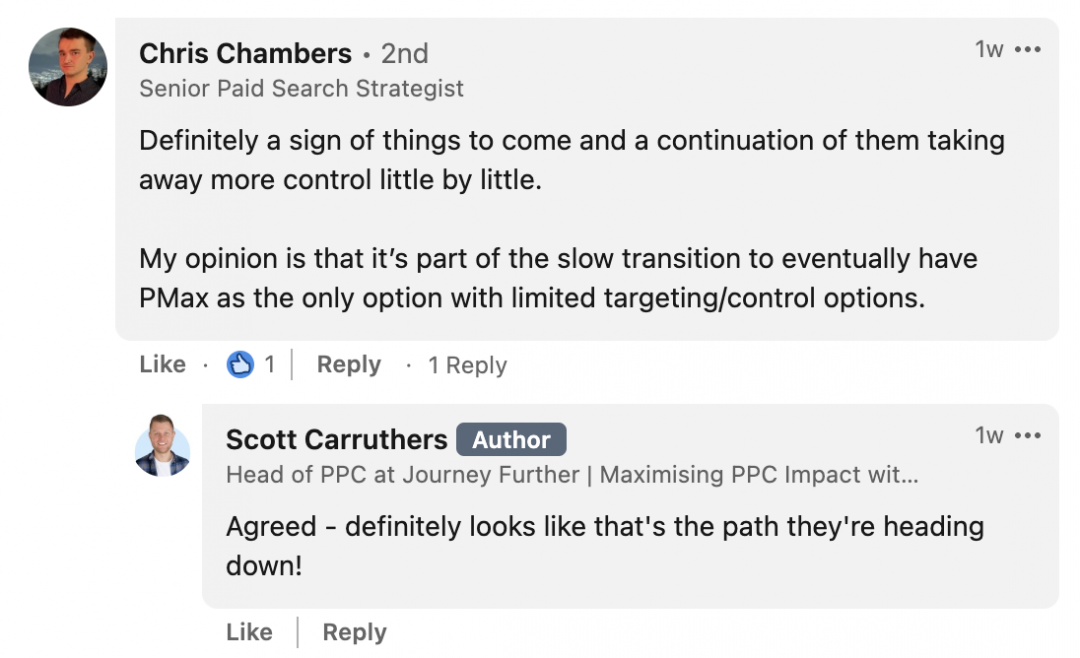Expand the "1 Reply" thread link
This screenshot has height=658, width=1080.
[x=467, y=365]
